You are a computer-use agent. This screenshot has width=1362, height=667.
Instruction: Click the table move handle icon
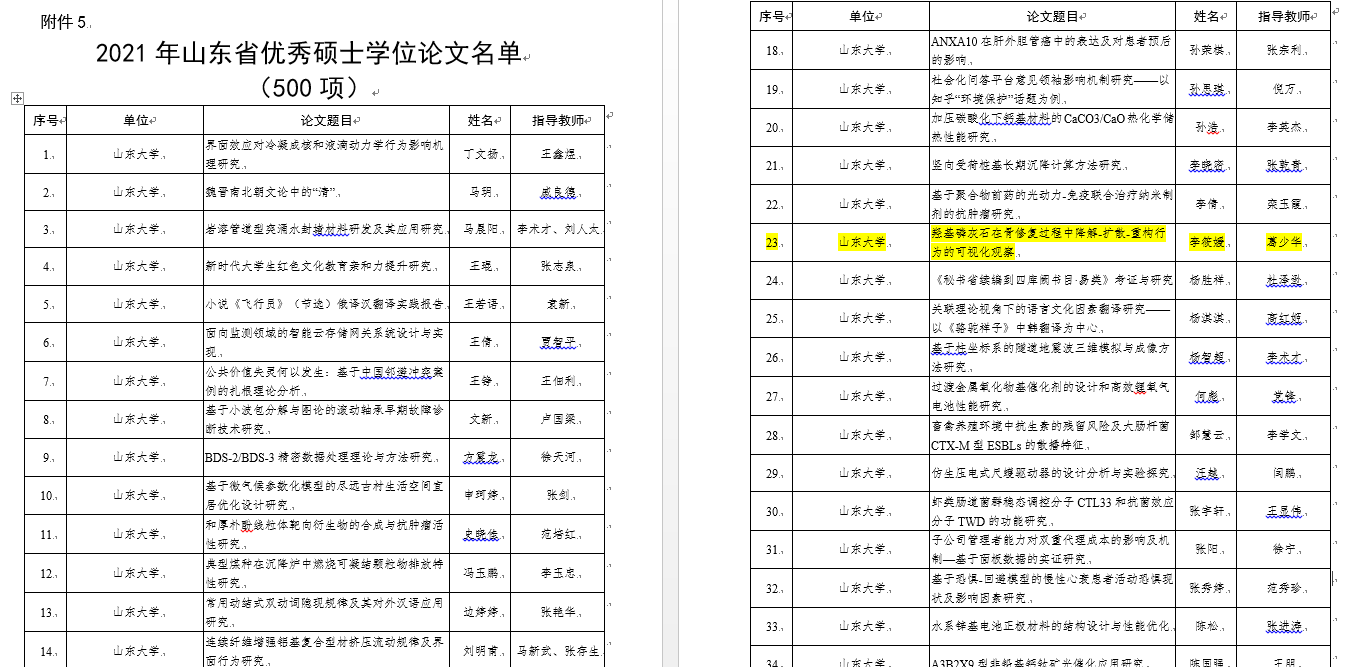[x=17, y=98]
